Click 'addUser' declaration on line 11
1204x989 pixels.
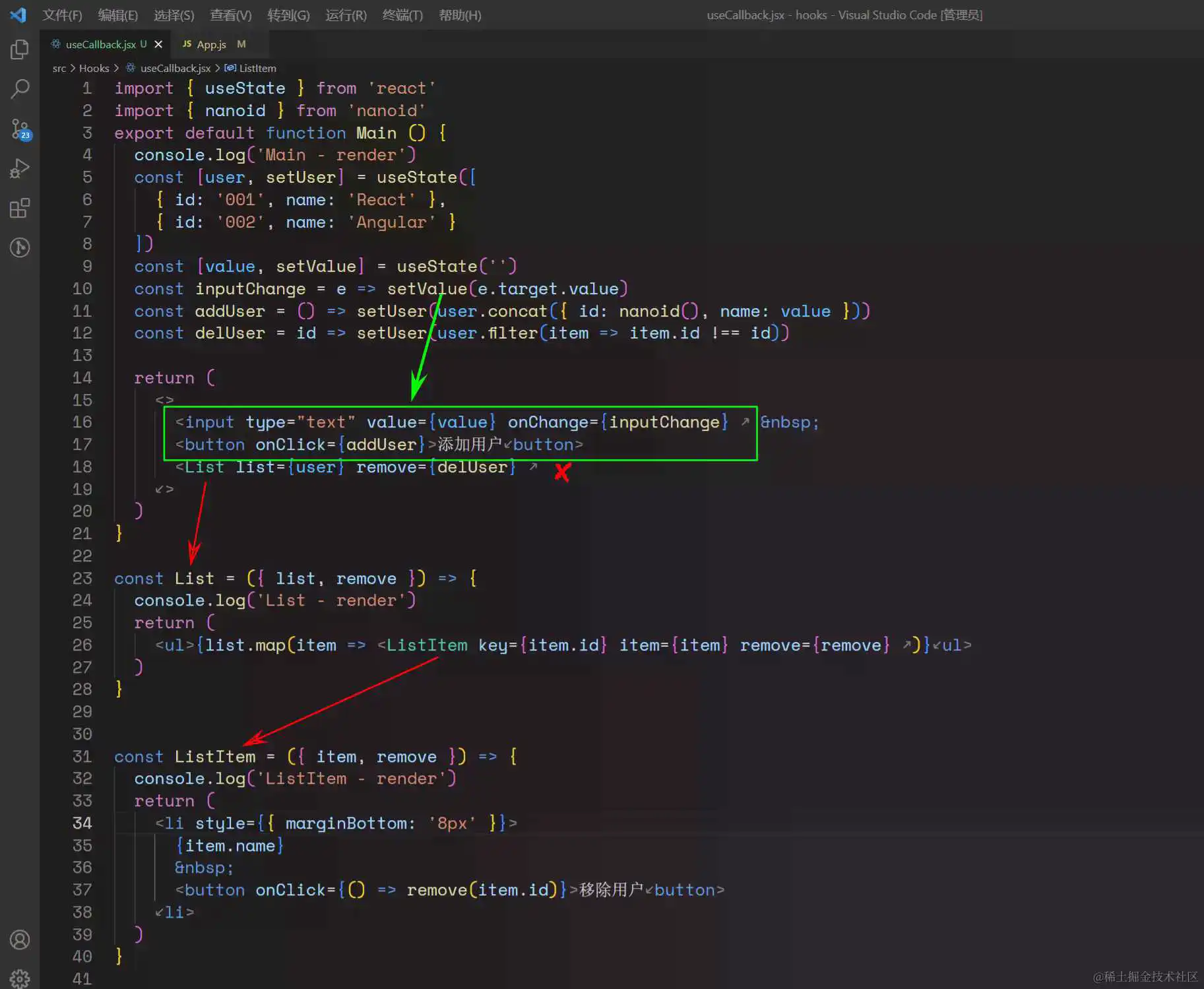(230, 311)
